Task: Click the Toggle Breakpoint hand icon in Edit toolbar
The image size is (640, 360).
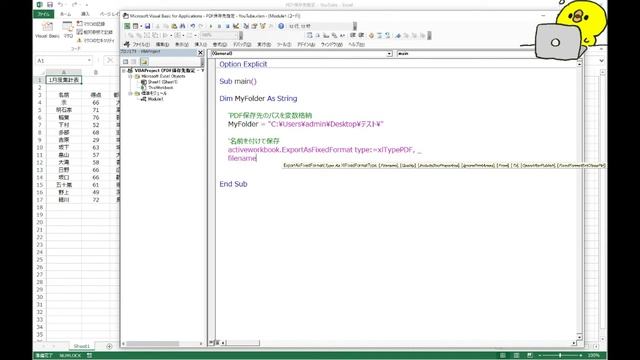Action: coord(371,36)
